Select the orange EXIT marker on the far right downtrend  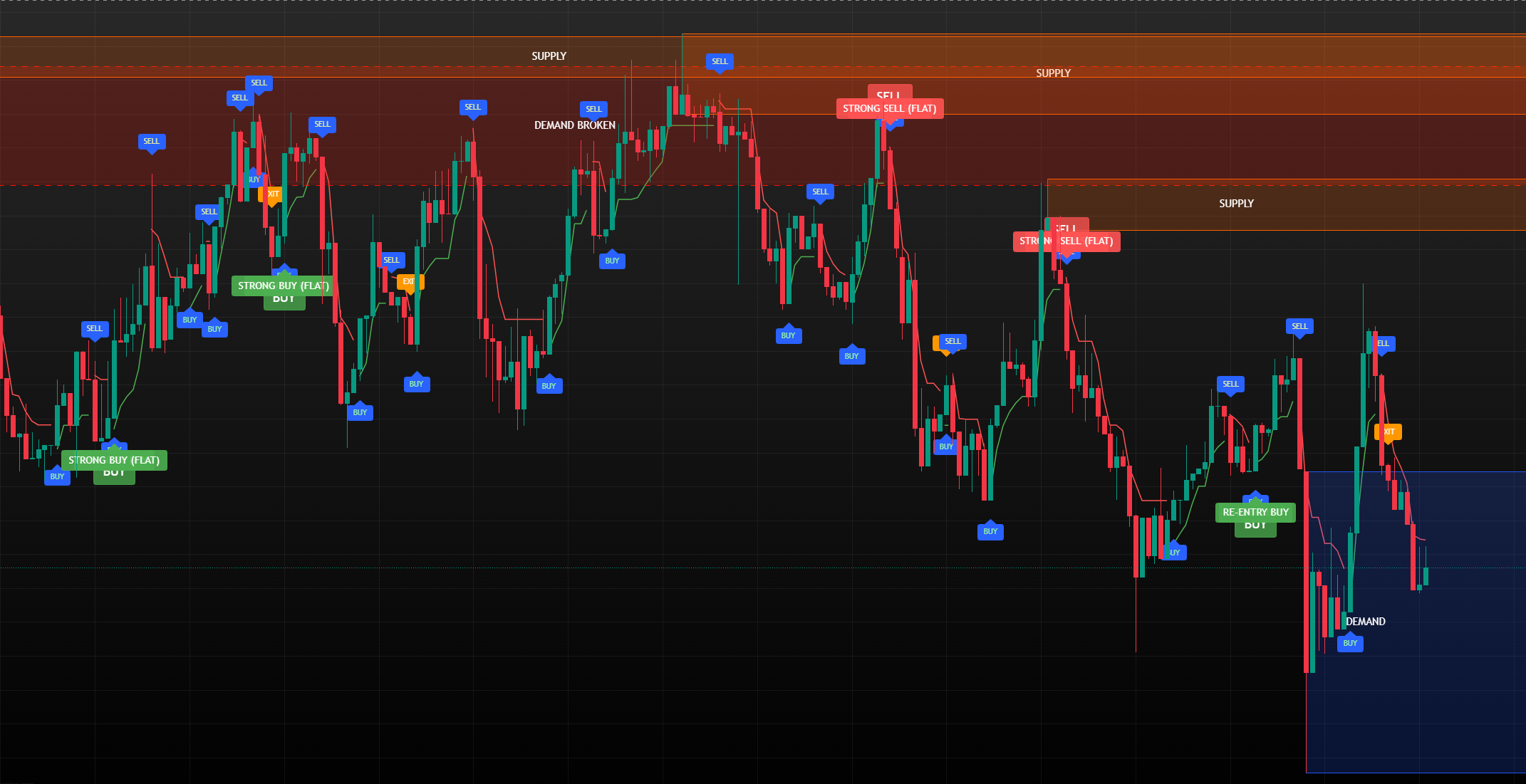point(1388,432)
